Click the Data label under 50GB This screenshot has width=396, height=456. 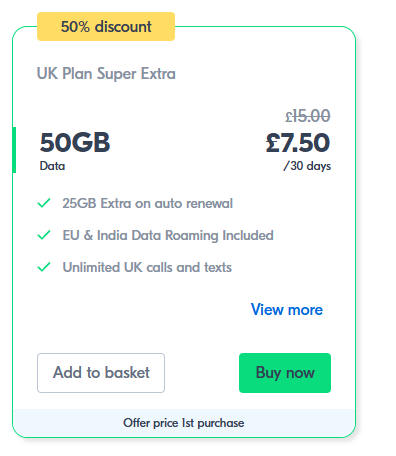click(52, 166)
